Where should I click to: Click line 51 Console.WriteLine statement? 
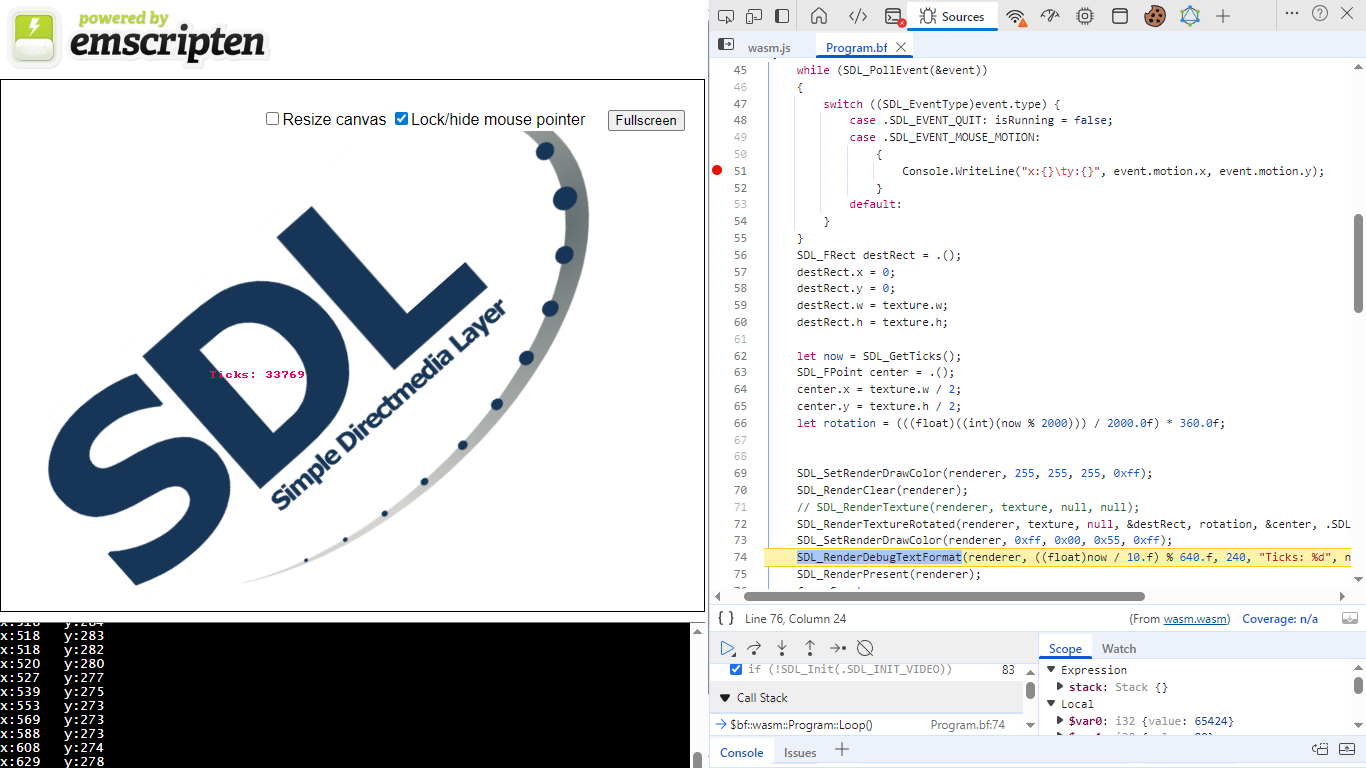[1113, 171]
